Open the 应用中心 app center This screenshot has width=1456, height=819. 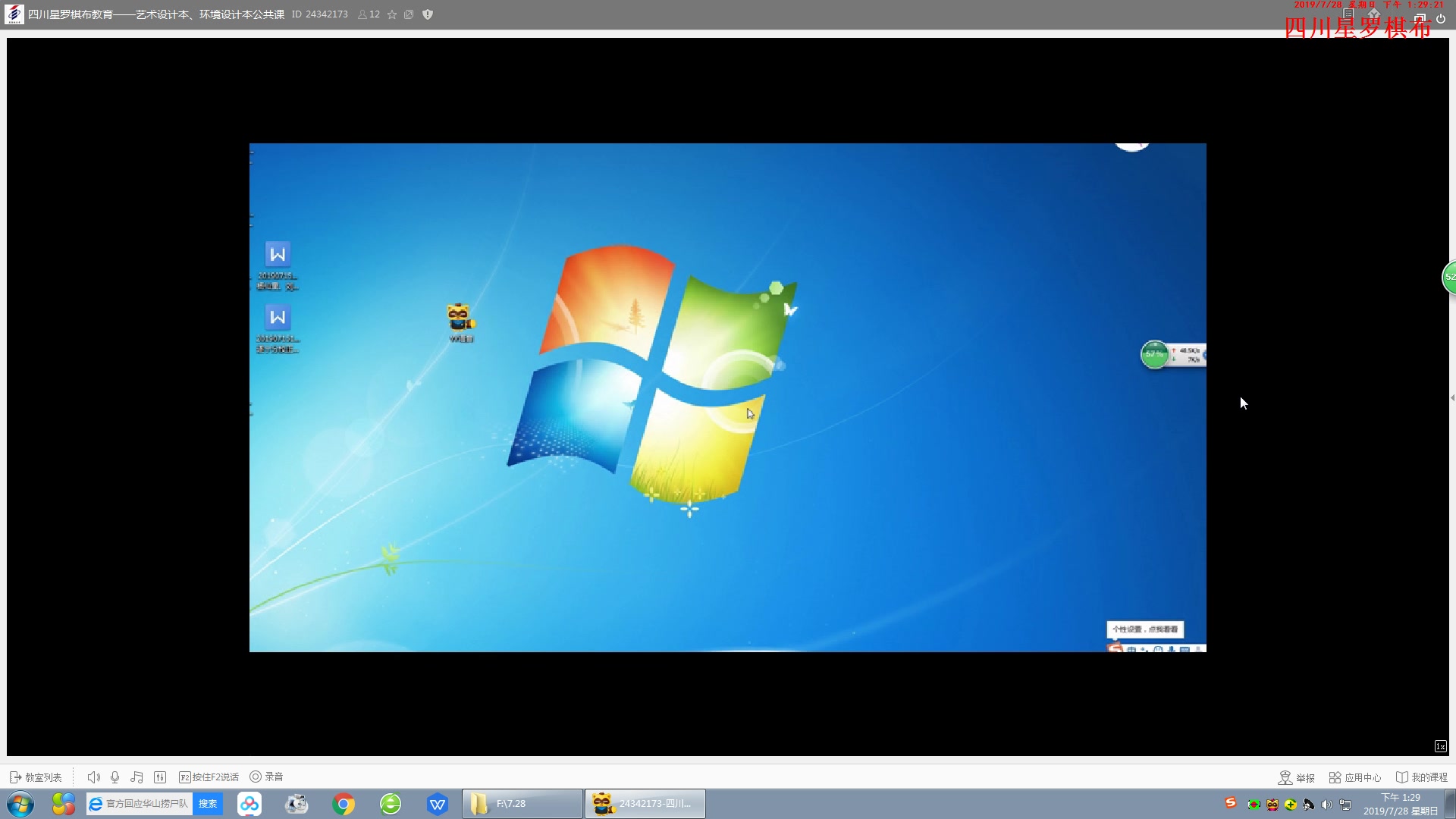coord(1354,778)
